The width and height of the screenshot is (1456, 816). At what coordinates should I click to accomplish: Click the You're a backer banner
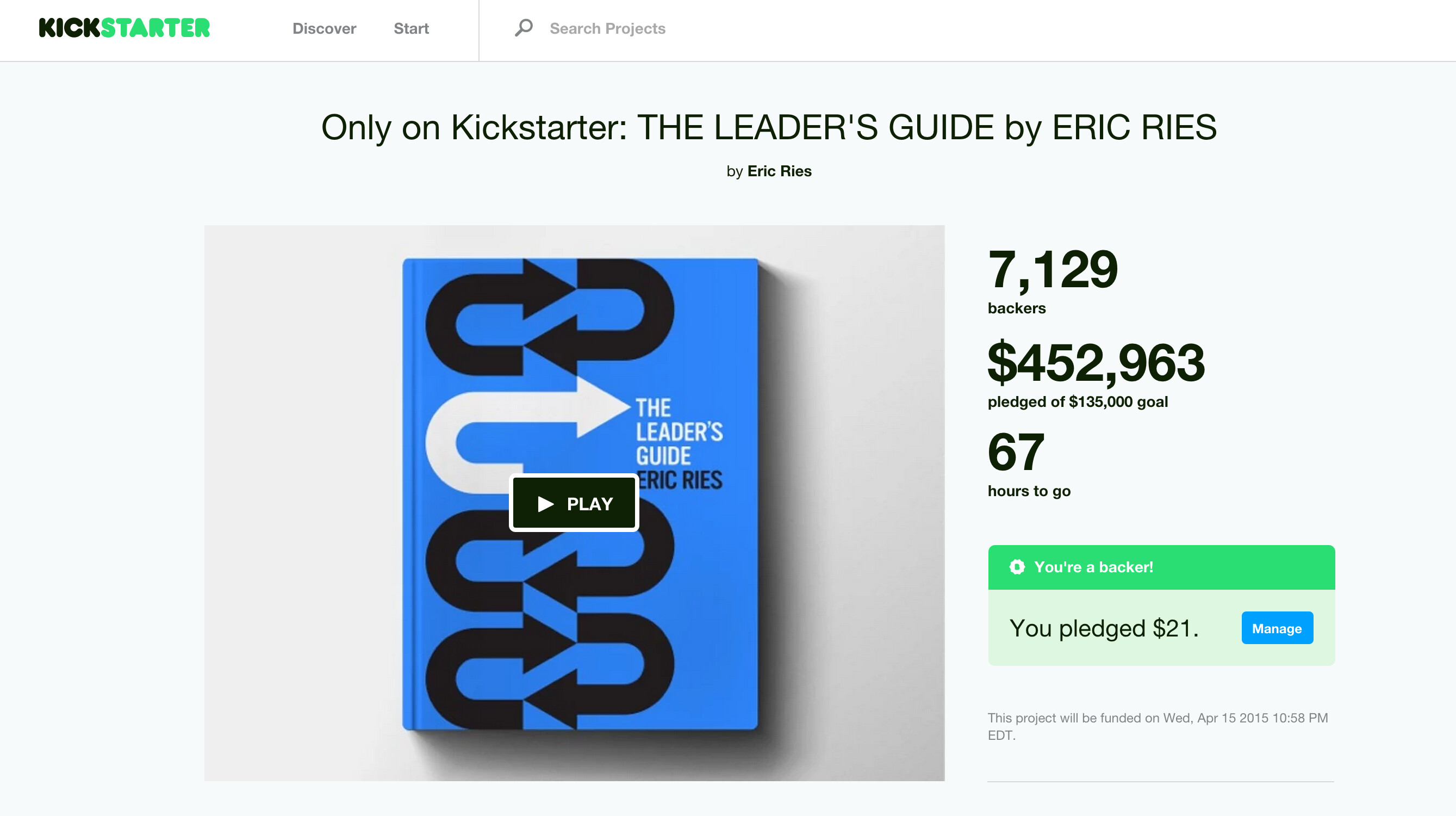click(1161, 567)
